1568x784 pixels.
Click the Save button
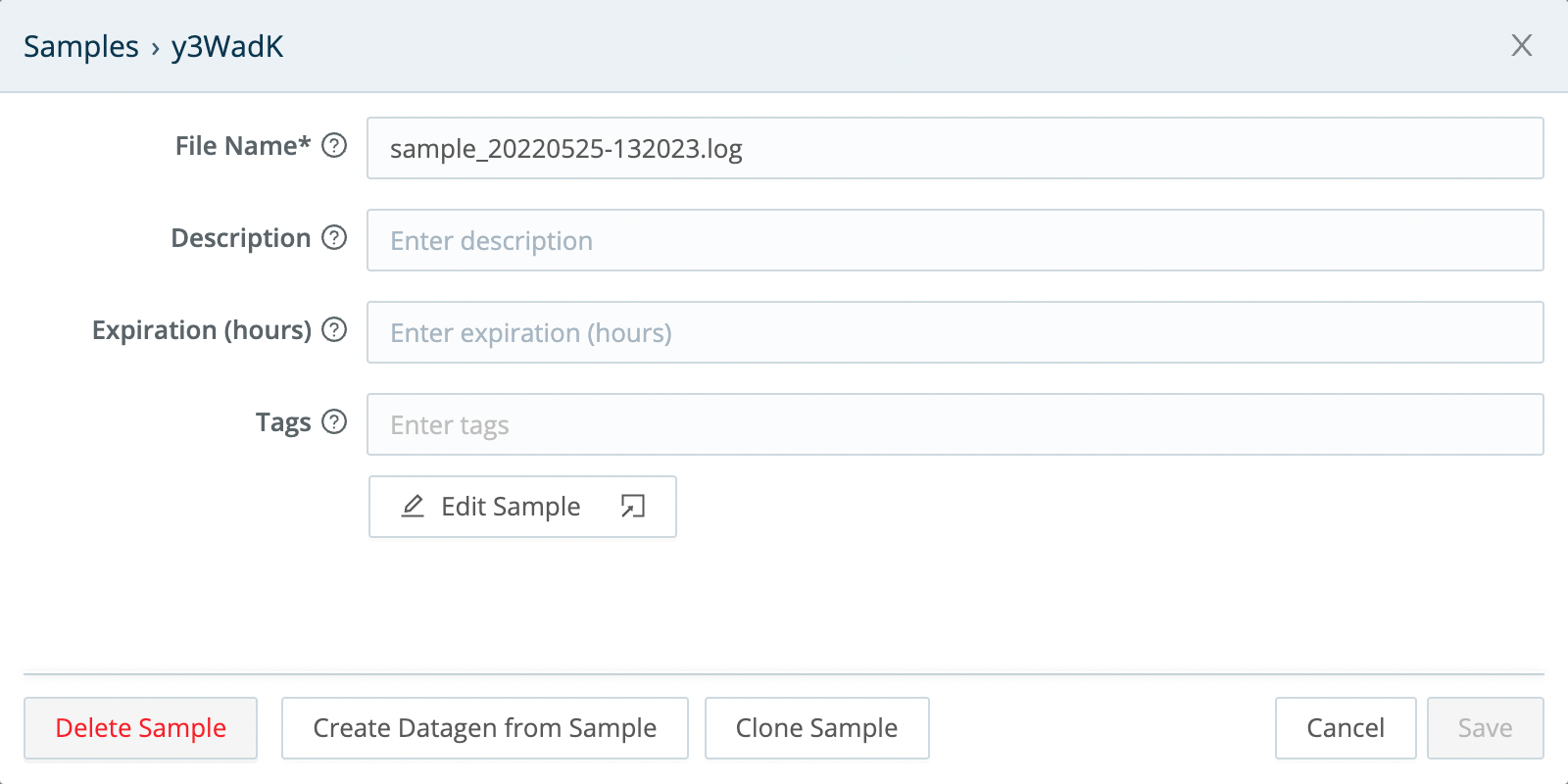[x=1486, y=728]
